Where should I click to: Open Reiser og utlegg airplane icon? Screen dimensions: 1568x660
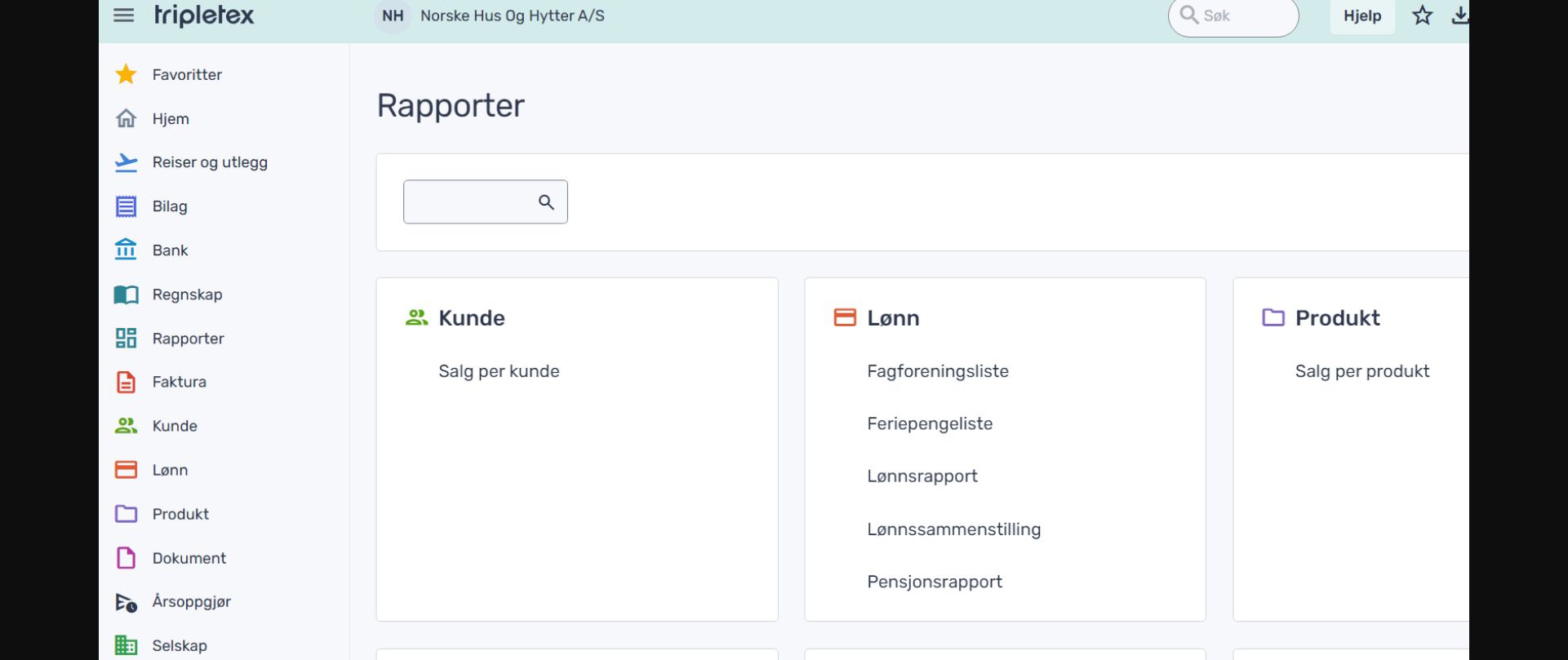coord(126,162)
